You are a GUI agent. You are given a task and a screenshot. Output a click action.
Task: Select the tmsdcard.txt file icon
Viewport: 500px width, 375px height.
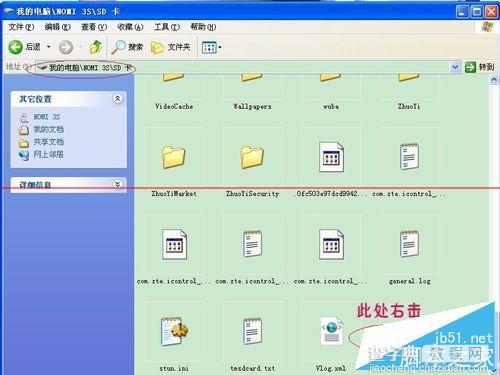point(252,331)
